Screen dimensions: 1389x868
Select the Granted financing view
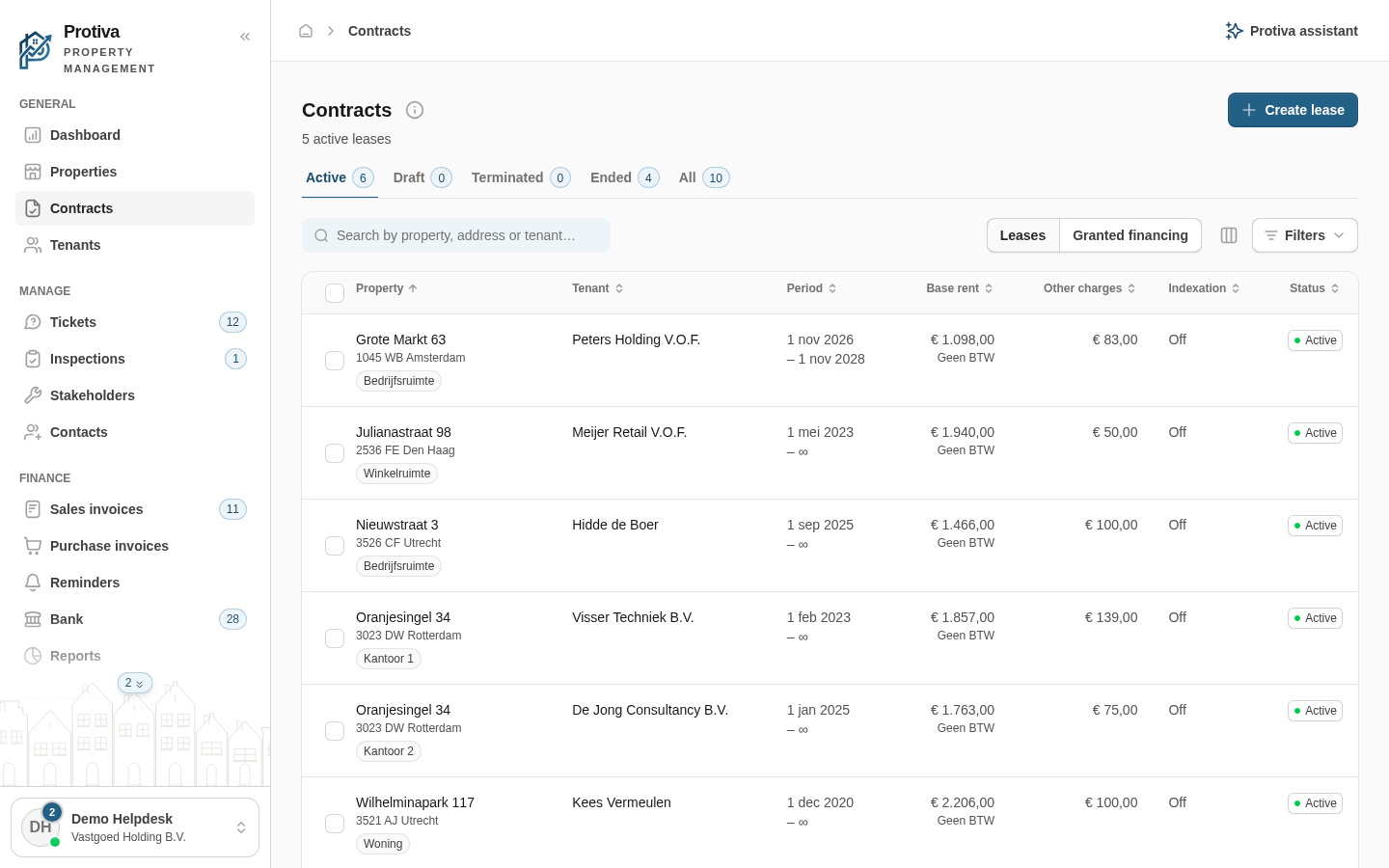point(1130,235)
